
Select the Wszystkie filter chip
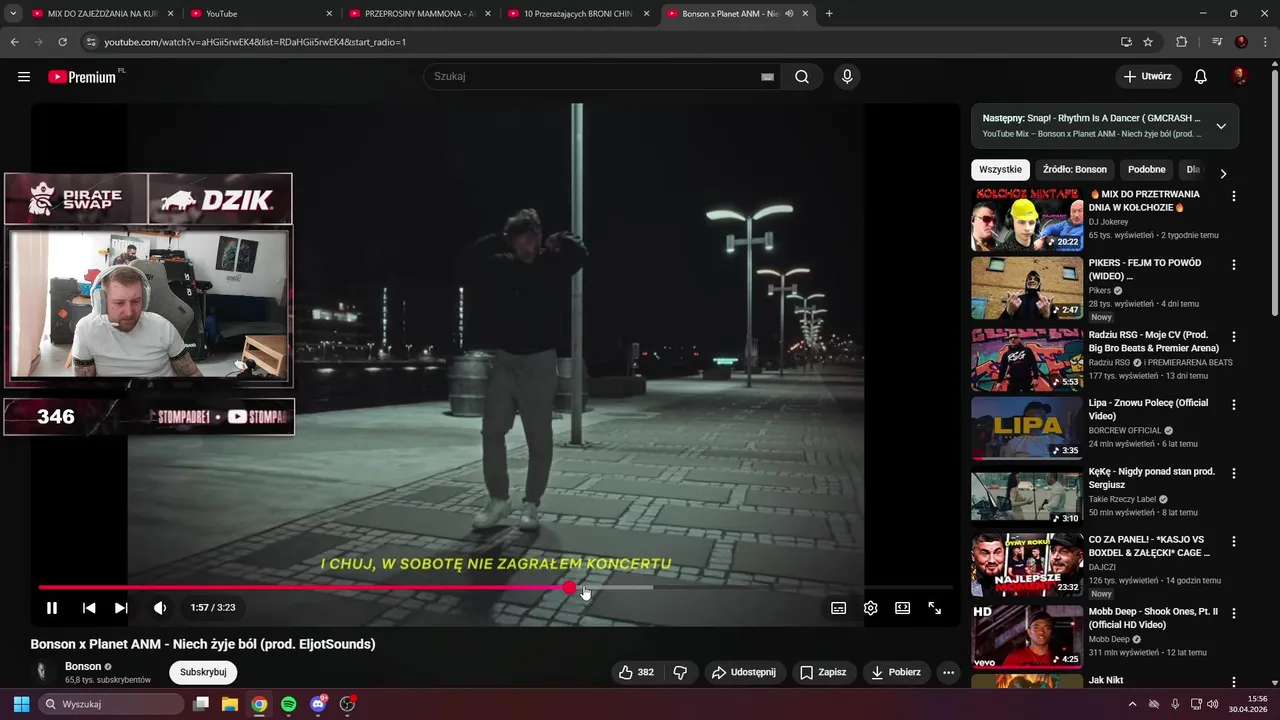[1000, 170]
